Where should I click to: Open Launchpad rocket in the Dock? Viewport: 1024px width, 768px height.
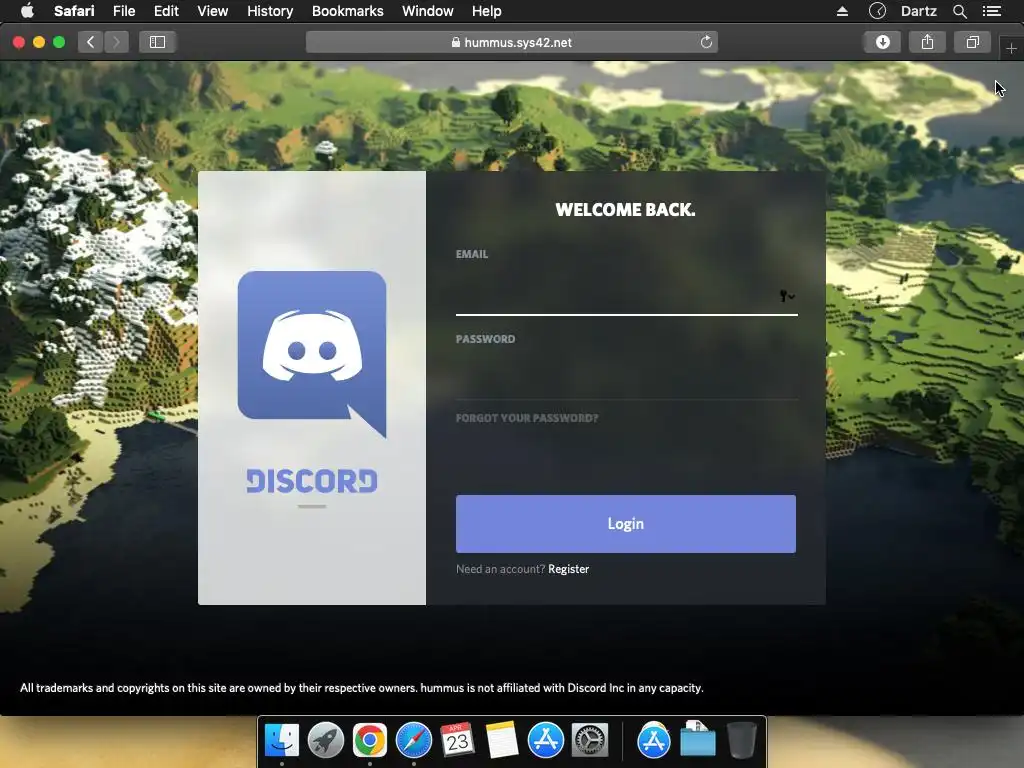(x=326, y=741)
